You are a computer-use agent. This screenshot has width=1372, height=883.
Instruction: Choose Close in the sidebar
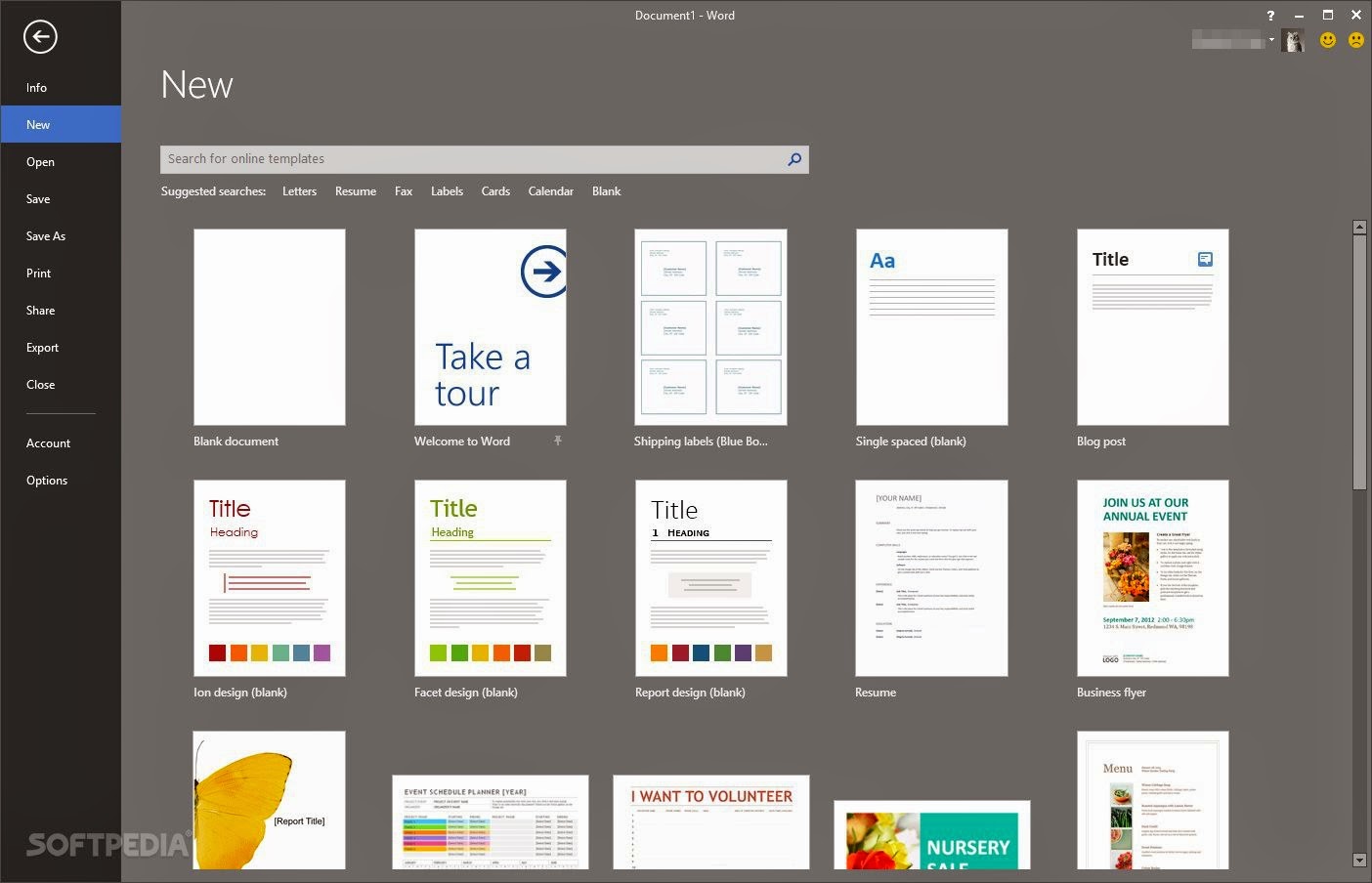tap(61, 385)
